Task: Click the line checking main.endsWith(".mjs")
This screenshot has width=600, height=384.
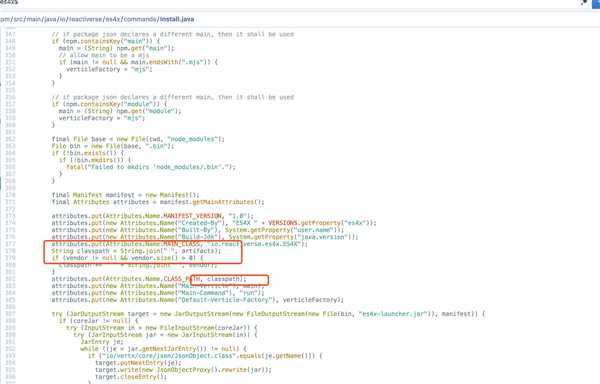Action: click(138, 62)
